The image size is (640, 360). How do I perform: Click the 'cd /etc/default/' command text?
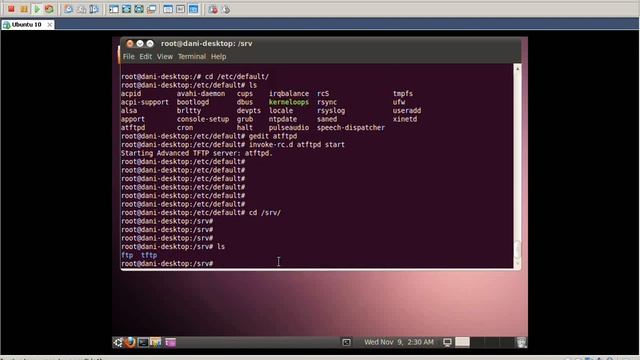coord(237,76)
